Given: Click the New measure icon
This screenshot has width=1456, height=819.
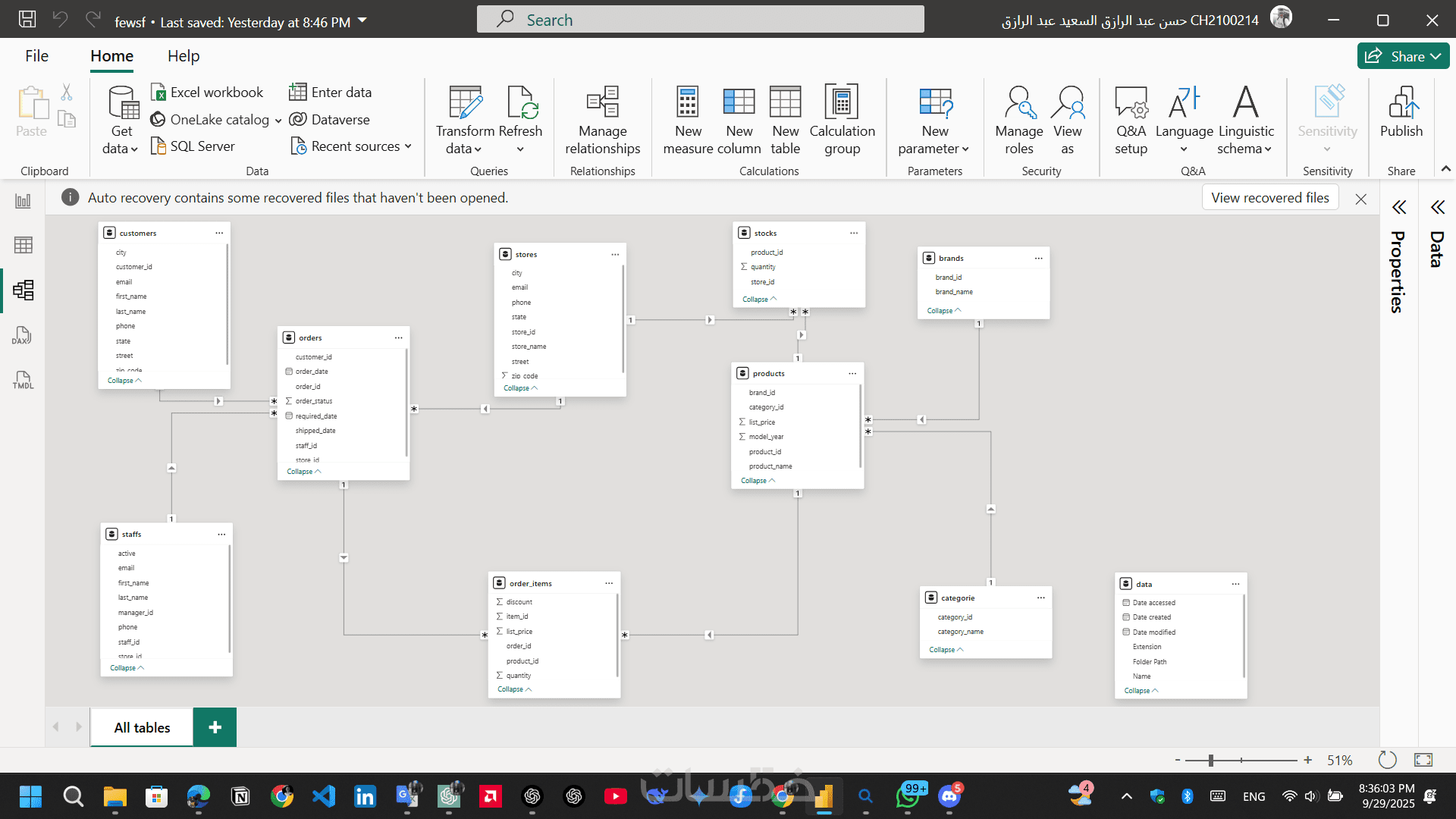Looking at the screenshot, I should (x=688, y=102).
